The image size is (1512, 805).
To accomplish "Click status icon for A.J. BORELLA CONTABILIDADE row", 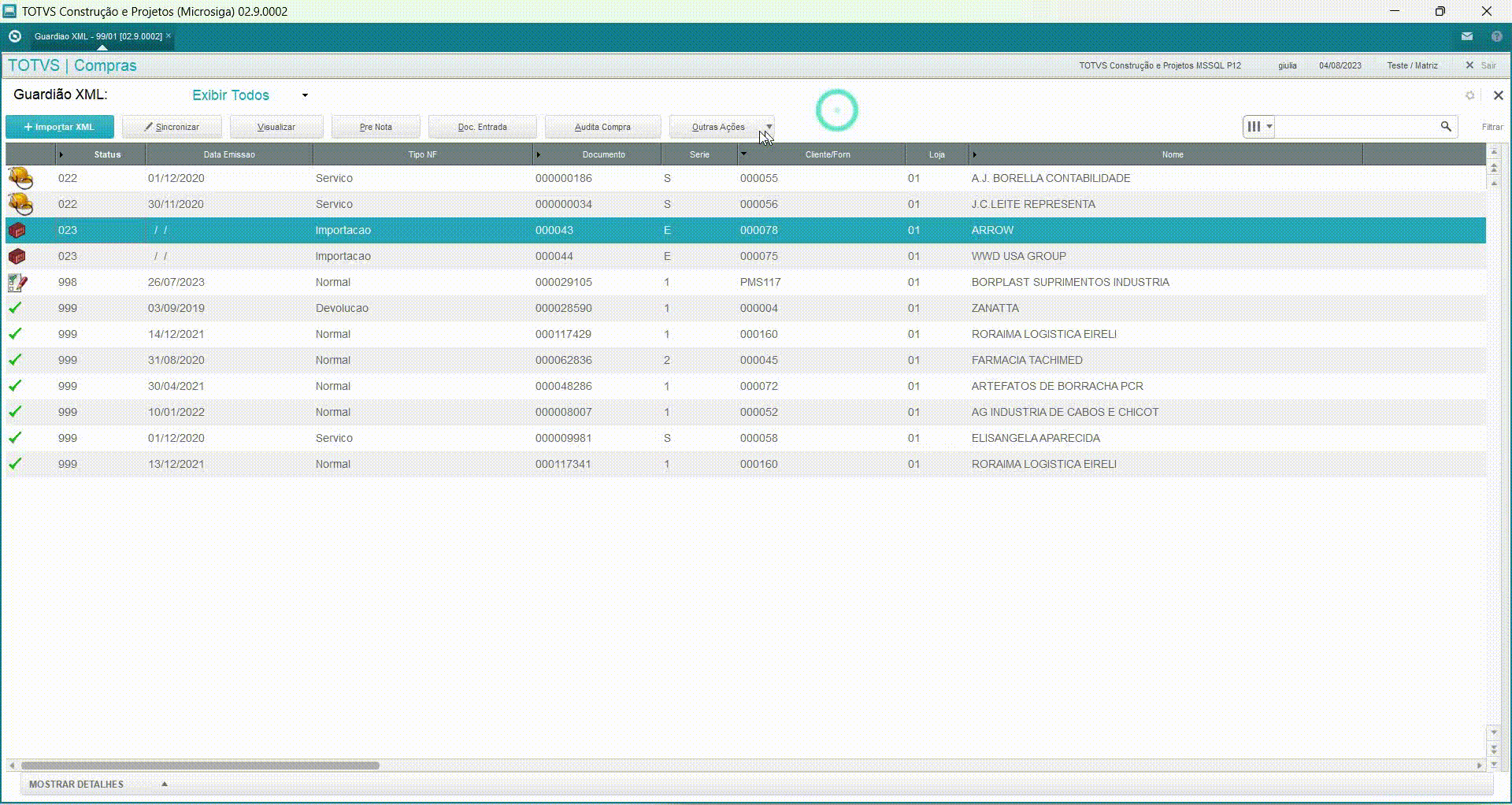I will [20, 178].
